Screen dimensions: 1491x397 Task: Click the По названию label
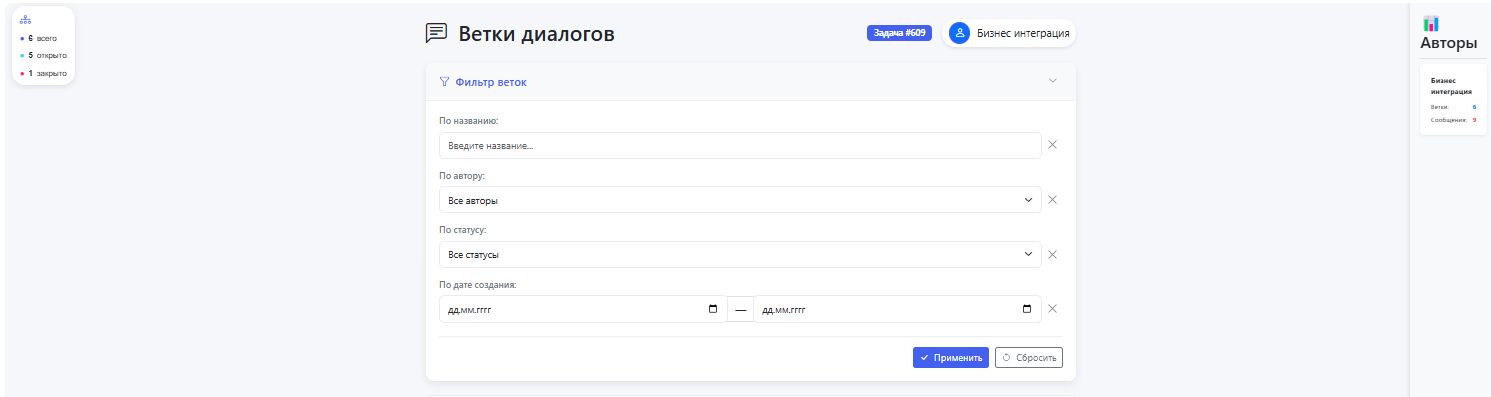tap(469, 121)
